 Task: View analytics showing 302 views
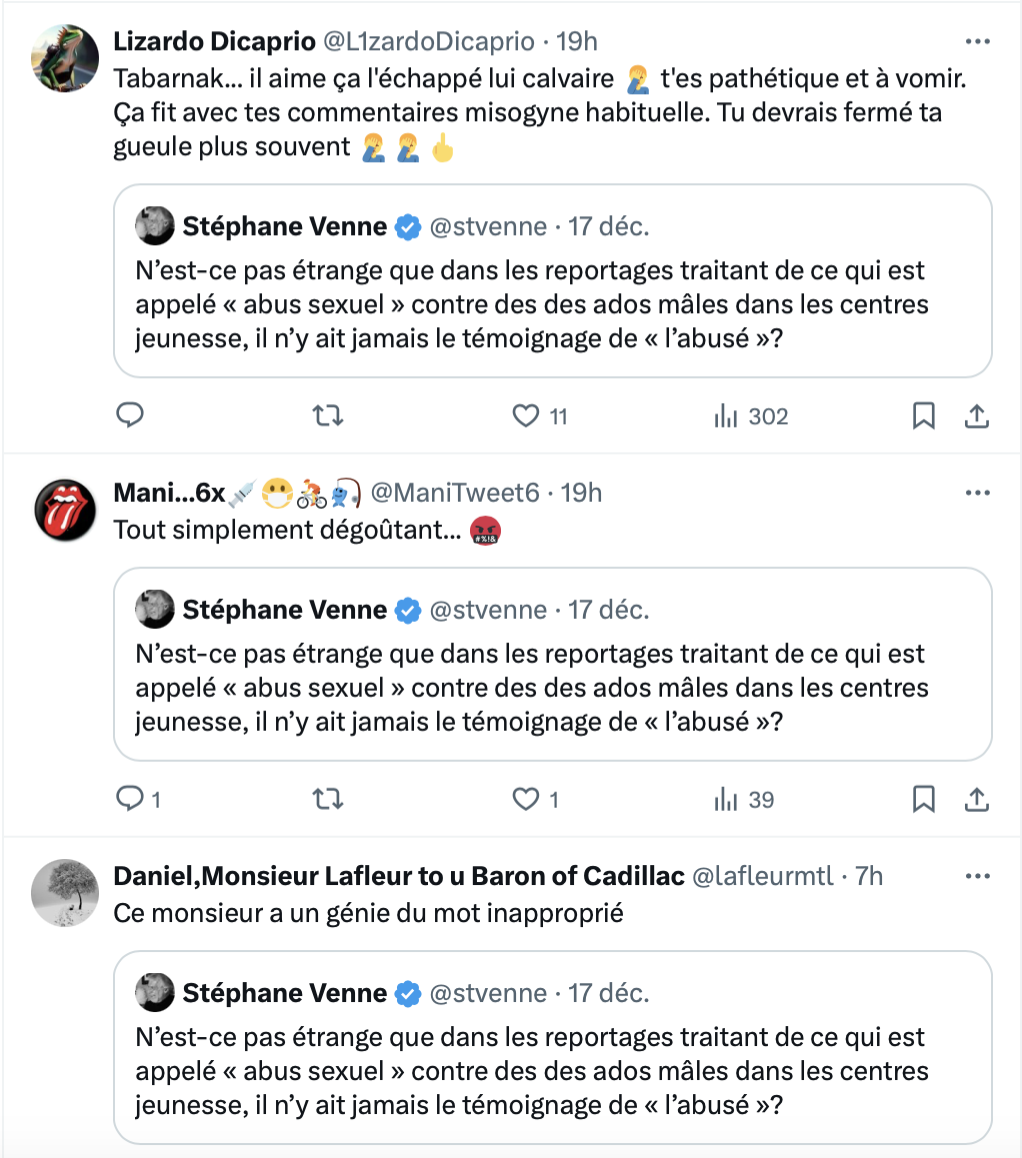[x=750, y=416]
